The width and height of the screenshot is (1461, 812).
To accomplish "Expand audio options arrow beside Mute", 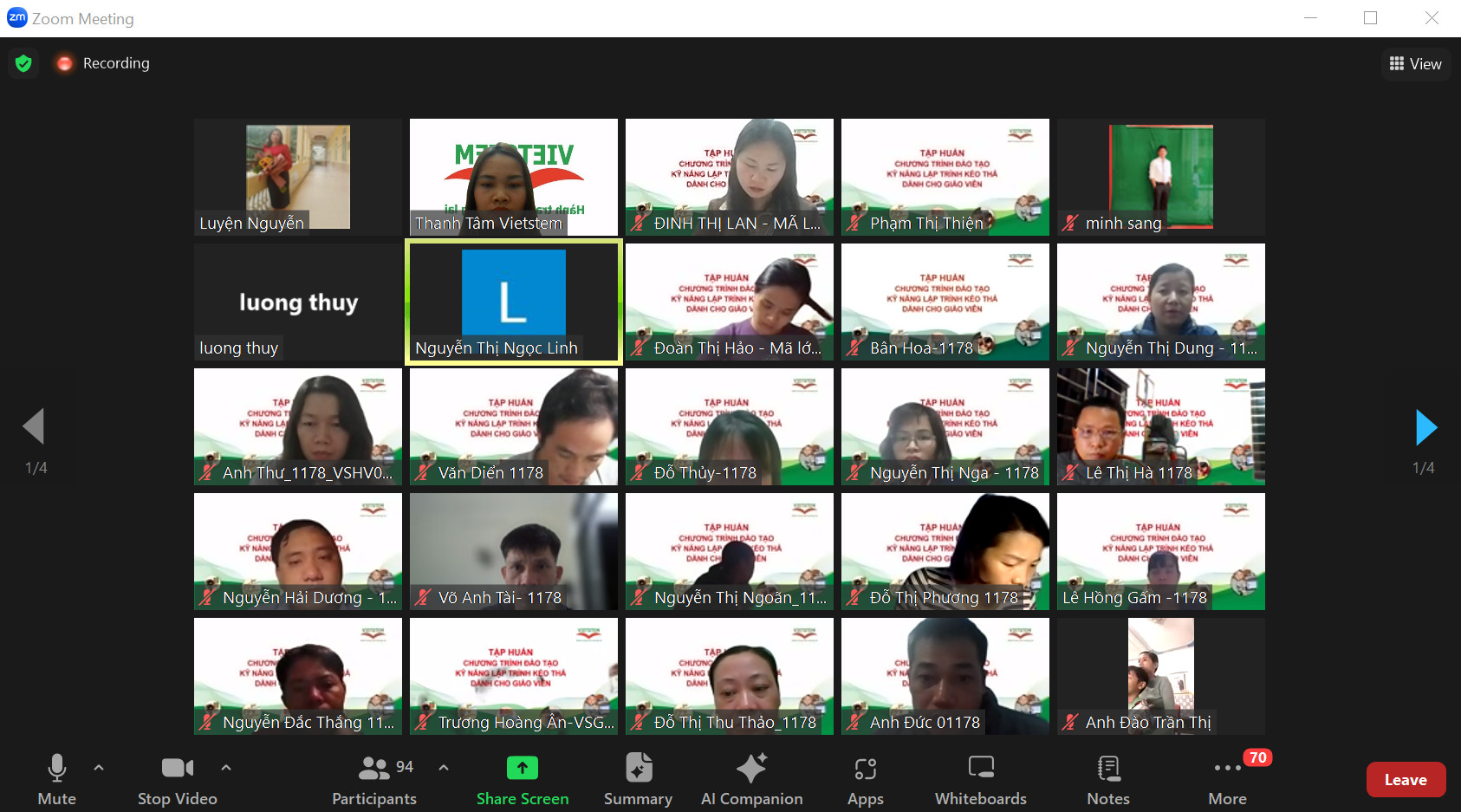I will [99, 768].
